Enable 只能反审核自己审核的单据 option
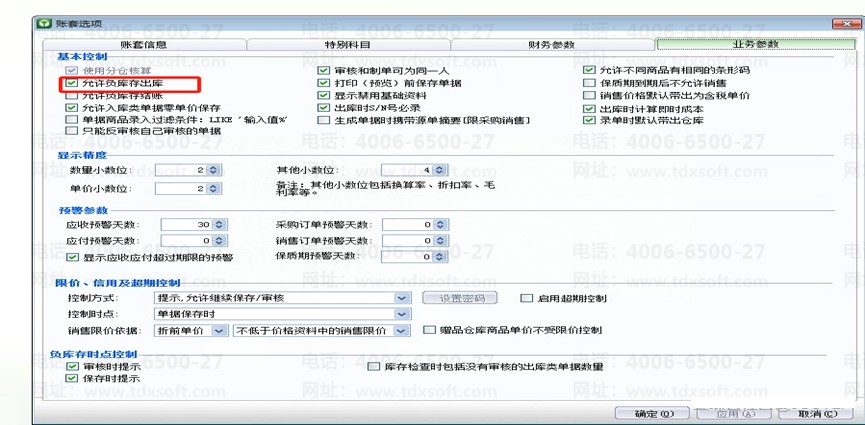This screenshot has width=865, height=425. pyautogui.click(x=72, y=130)
